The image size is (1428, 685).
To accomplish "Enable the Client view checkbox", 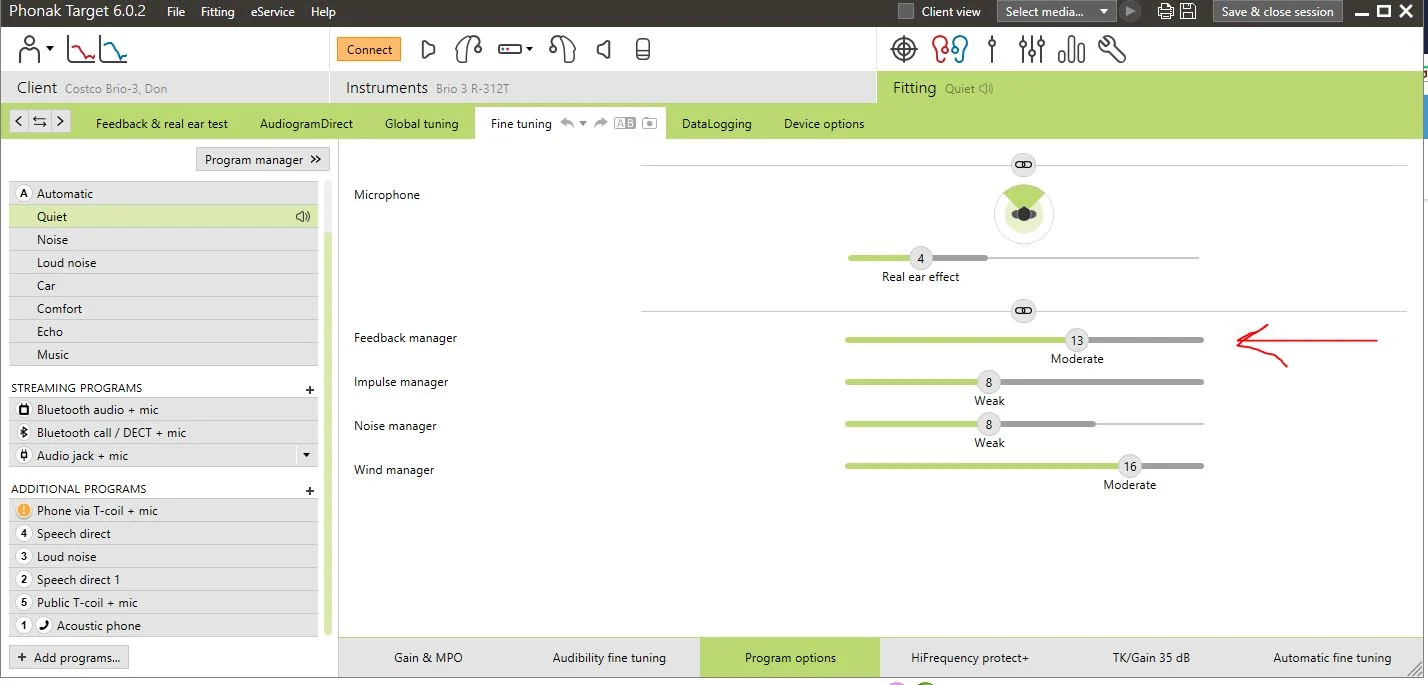I will click(906, 12).
